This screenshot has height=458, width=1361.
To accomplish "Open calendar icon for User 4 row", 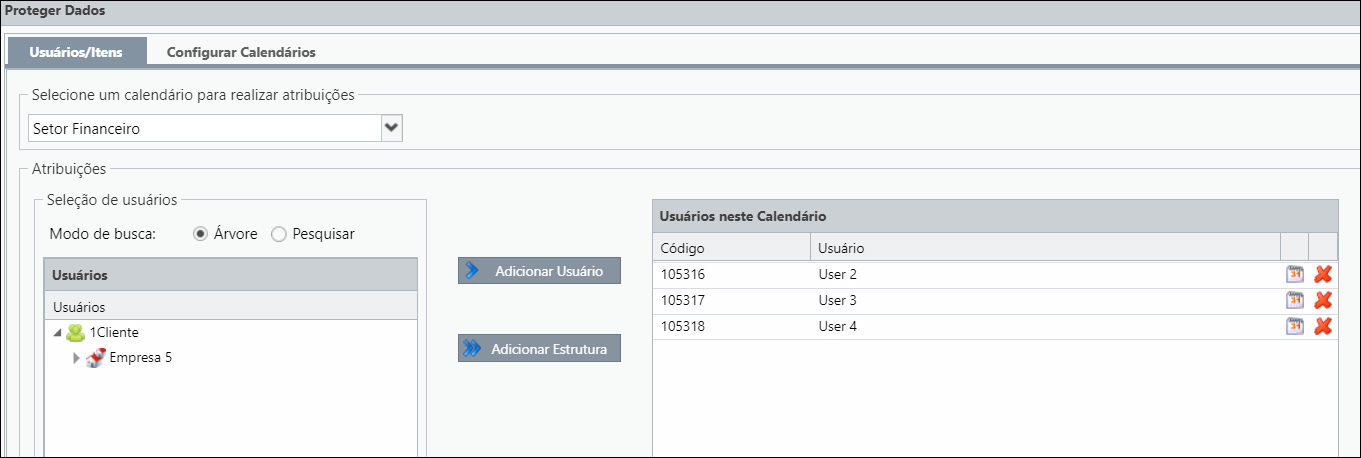I will pos(1295,326).
